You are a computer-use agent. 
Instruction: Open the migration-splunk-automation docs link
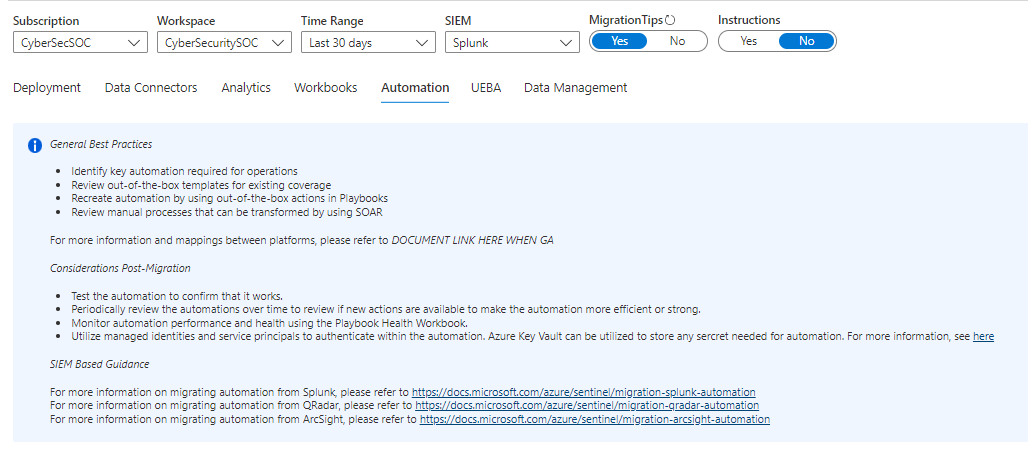click(583, 392)
